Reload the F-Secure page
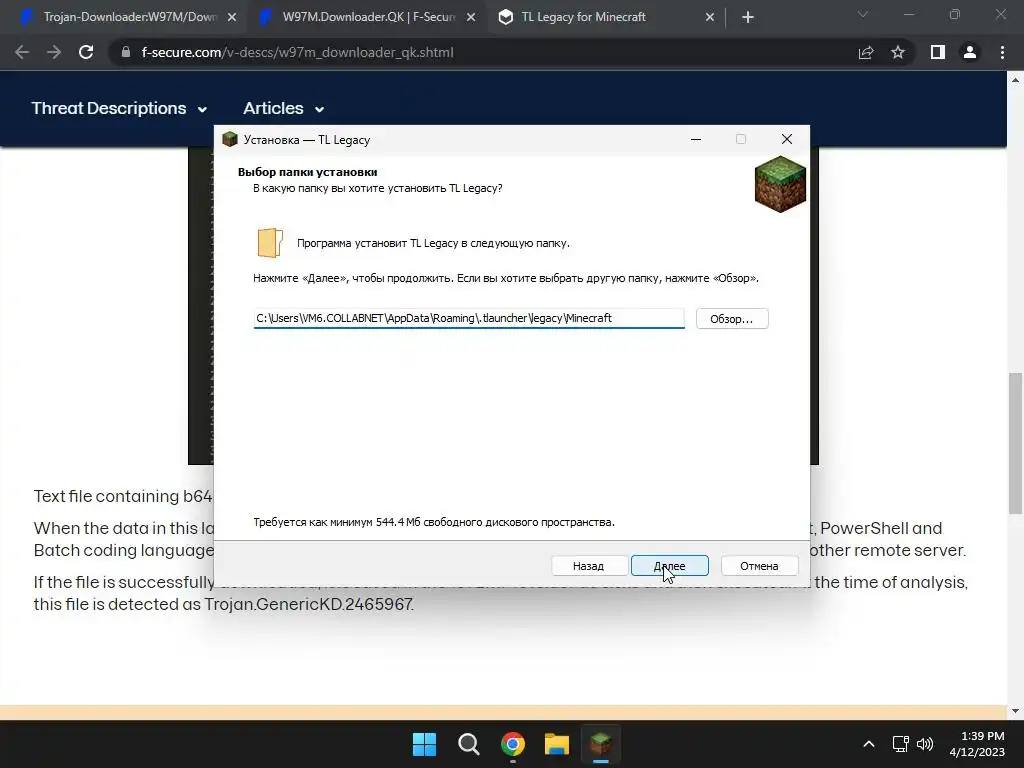The height and width of the screenshot is (768, 1024). pyautogui.click(x=86, y=52)
